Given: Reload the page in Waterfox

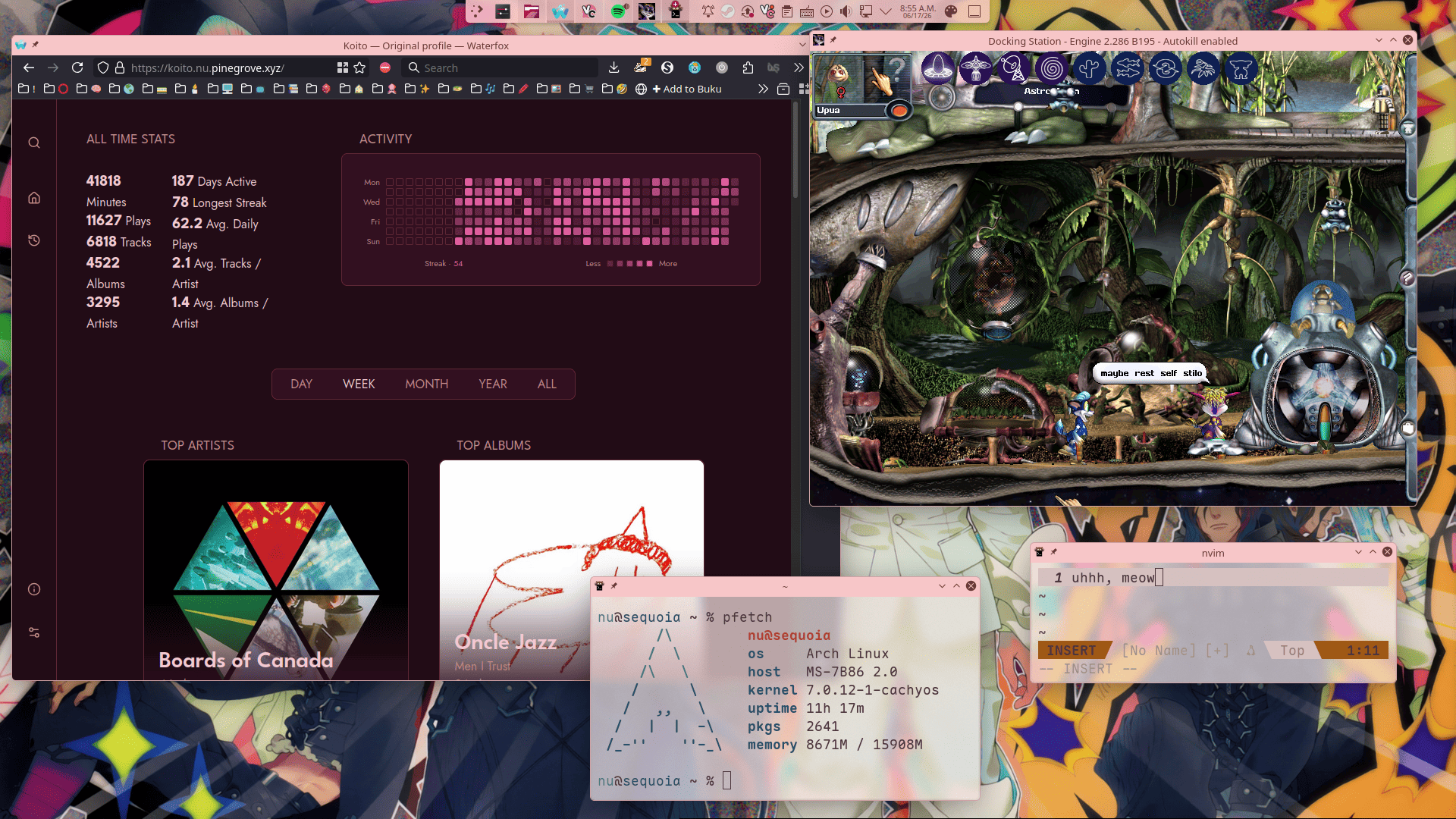Looking at the screenshot, I should click(x=77, y=67).
